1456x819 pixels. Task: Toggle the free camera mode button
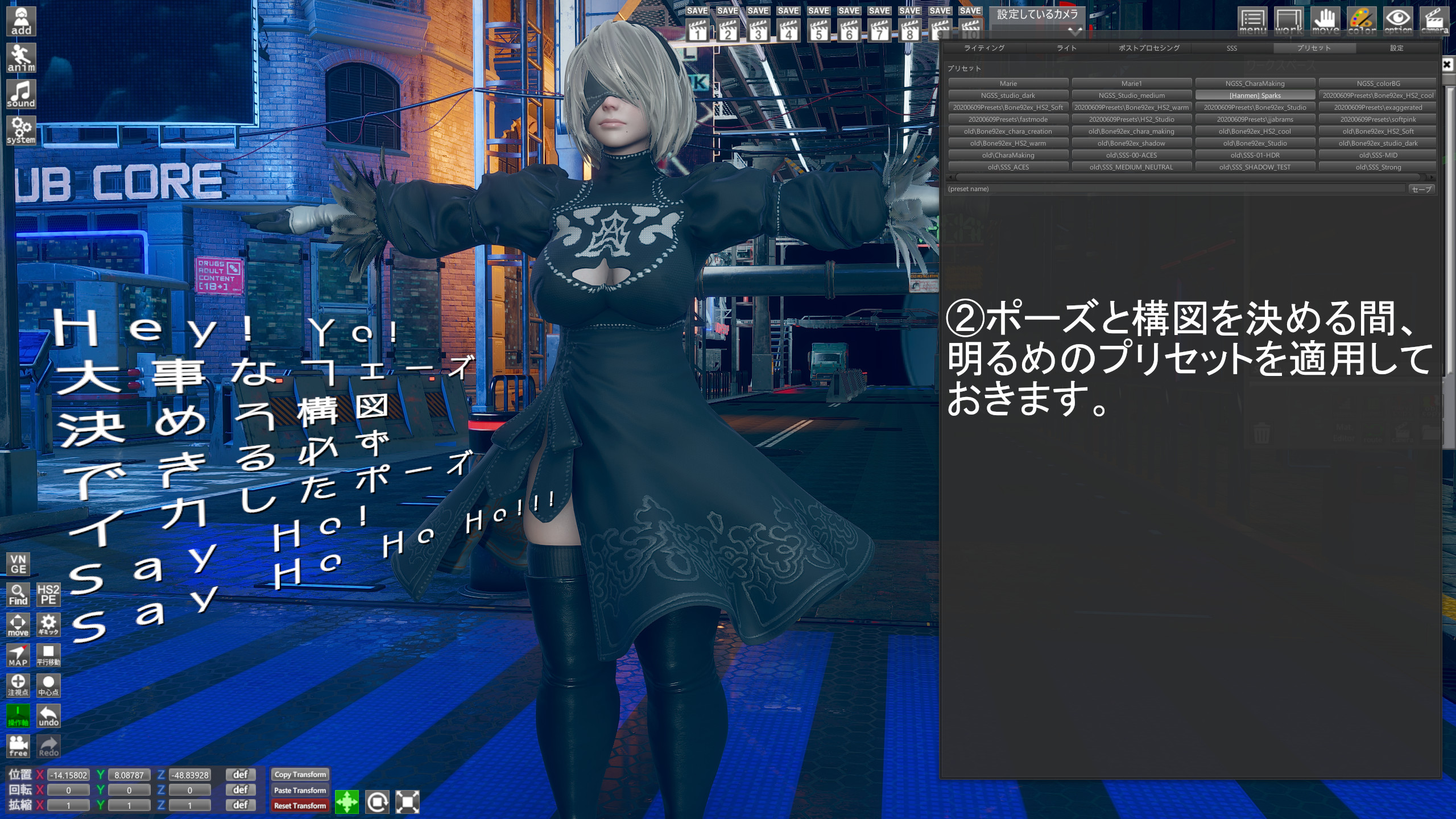click(18, 746)
